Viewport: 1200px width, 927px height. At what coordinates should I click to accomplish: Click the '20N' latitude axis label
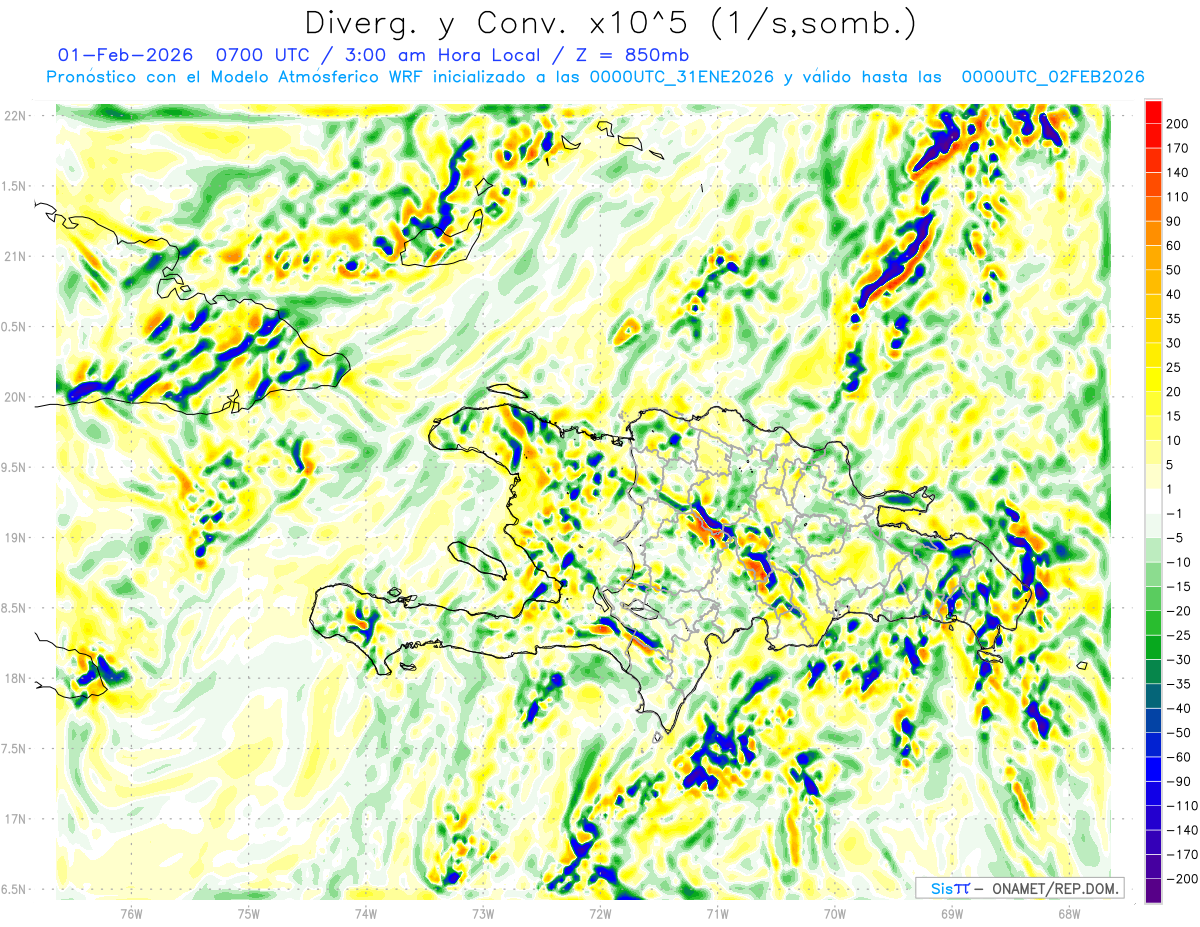(x=15, y=397)
